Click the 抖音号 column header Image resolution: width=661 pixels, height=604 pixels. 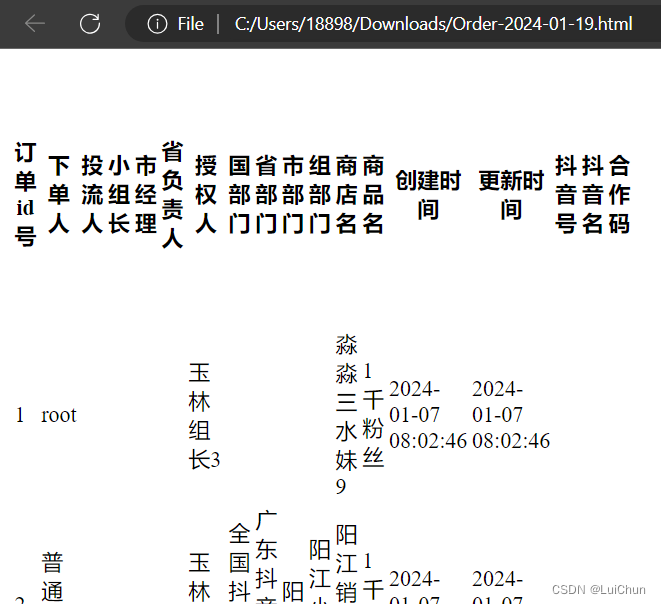click(566, 194)
